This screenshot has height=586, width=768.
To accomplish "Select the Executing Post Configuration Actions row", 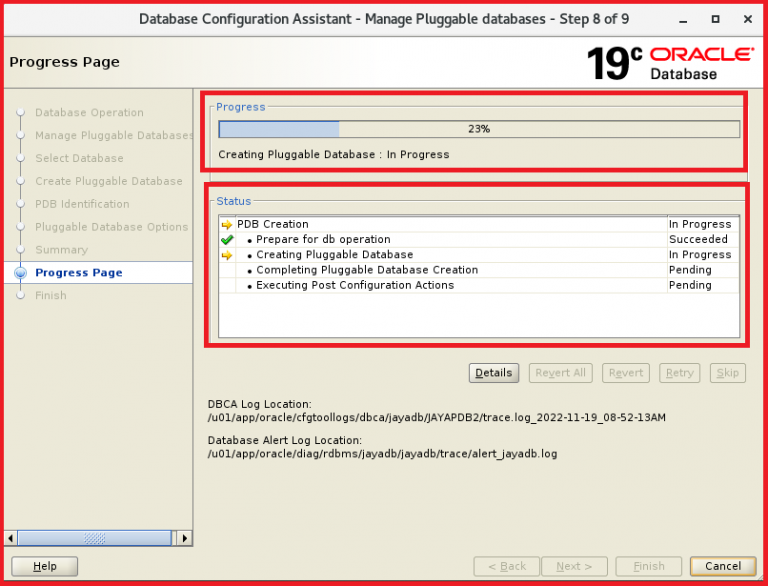I will [x=354, y=285].
